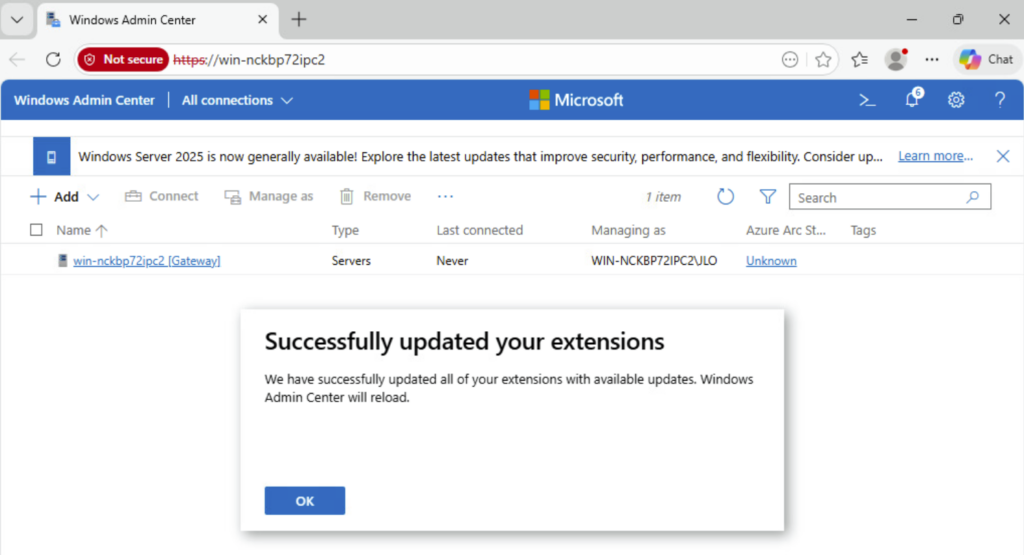This screenshot has height=555, width=1024.
Task: Sort by the Name column header
Action: (x=74, y=230)
